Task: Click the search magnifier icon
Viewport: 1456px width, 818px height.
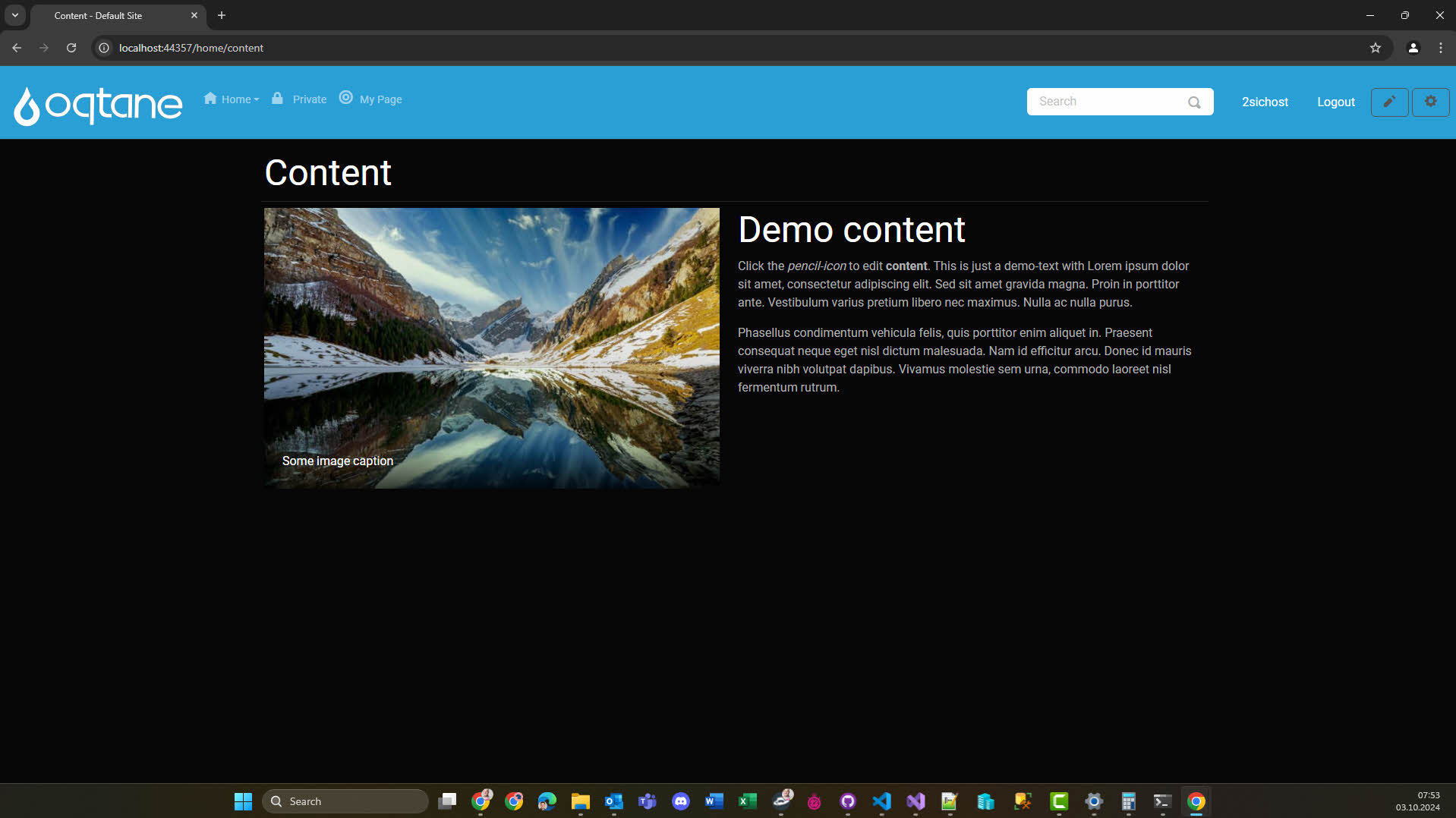Action: pyautogui.click(x=1194, y=102)
